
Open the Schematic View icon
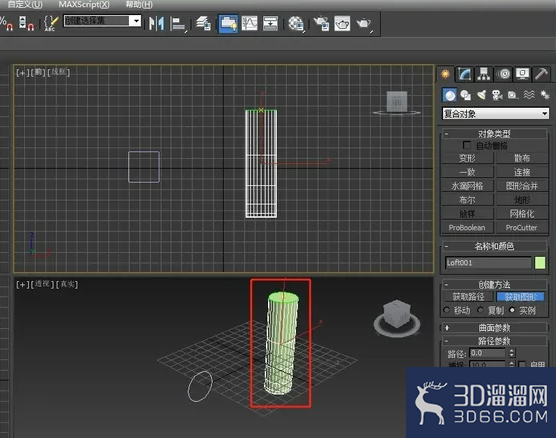click(270, 24)
